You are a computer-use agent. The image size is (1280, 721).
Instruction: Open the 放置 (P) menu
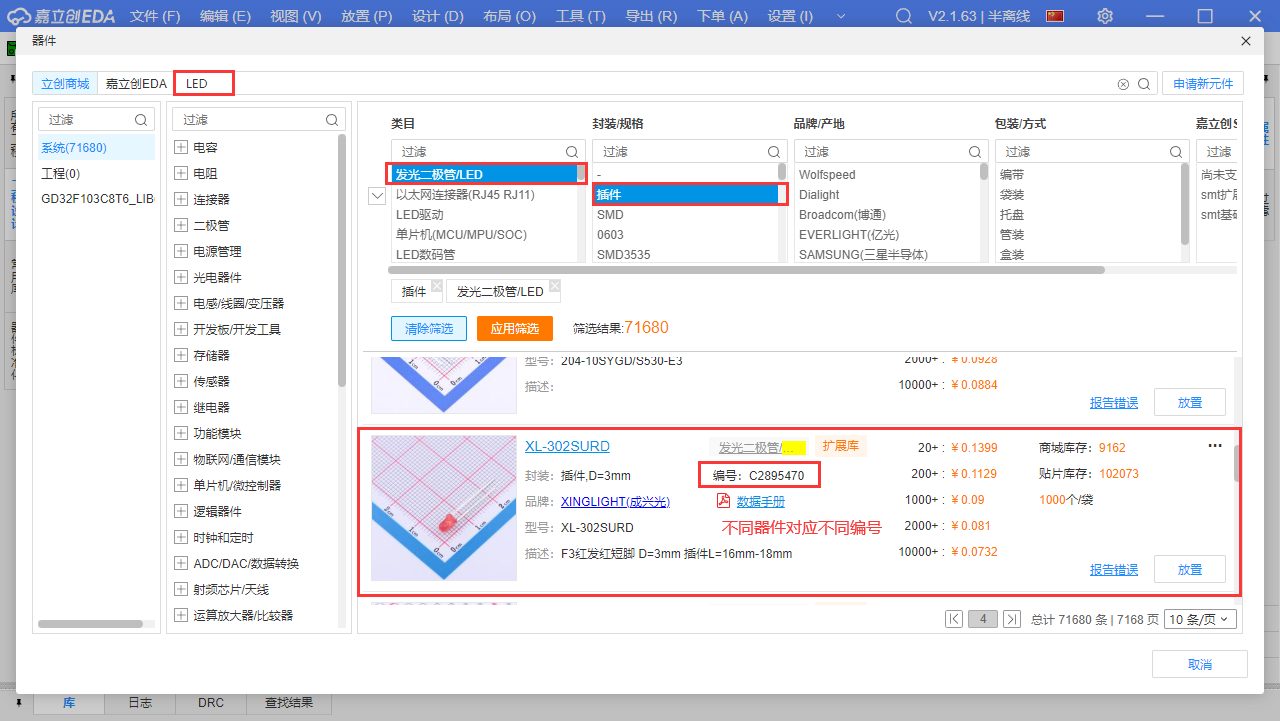click(366, 16)
